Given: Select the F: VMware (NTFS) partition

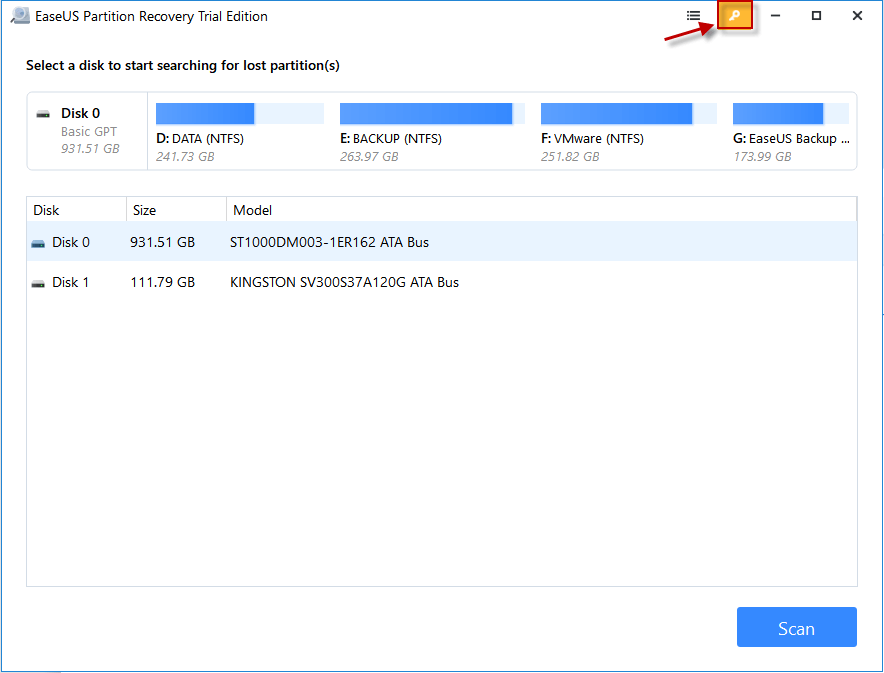Looking at the screenshot, I should tap(629, 132).
